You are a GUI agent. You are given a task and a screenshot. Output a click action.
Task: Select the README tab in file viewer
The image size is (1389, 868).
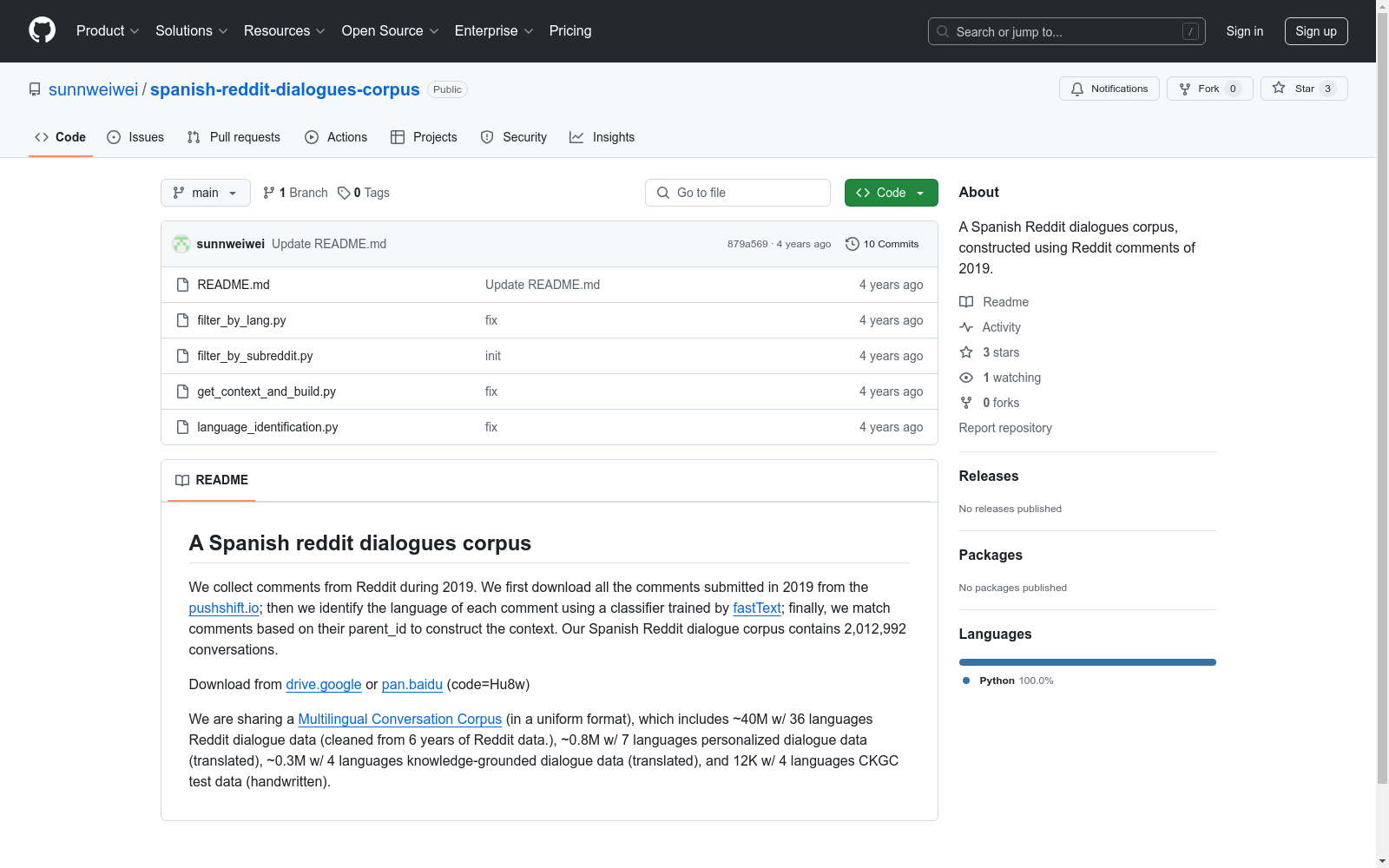pos(212,480)
